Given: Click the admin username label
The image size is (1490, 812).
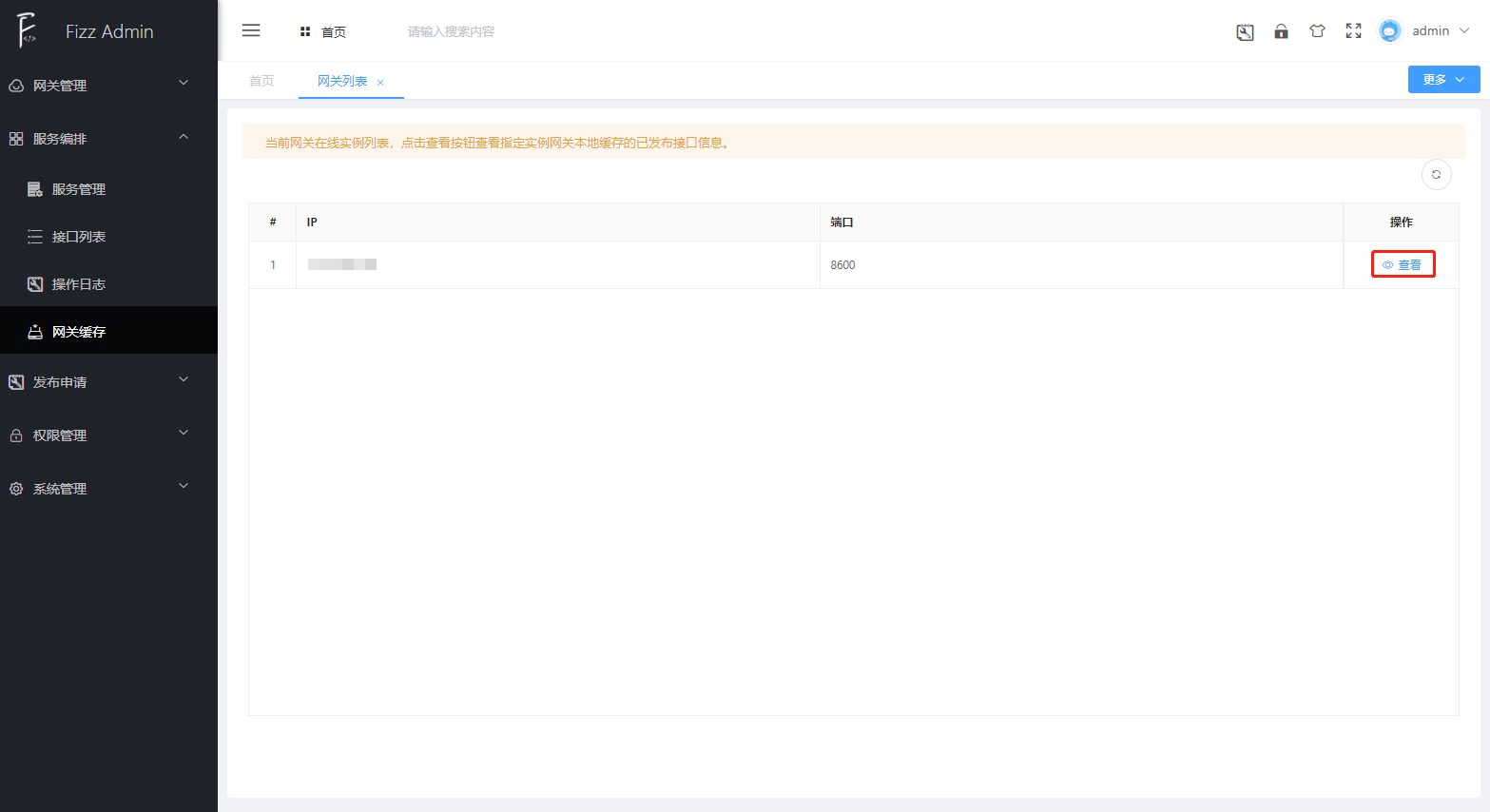Looking at the screenshot, I should pos(1430,30).
